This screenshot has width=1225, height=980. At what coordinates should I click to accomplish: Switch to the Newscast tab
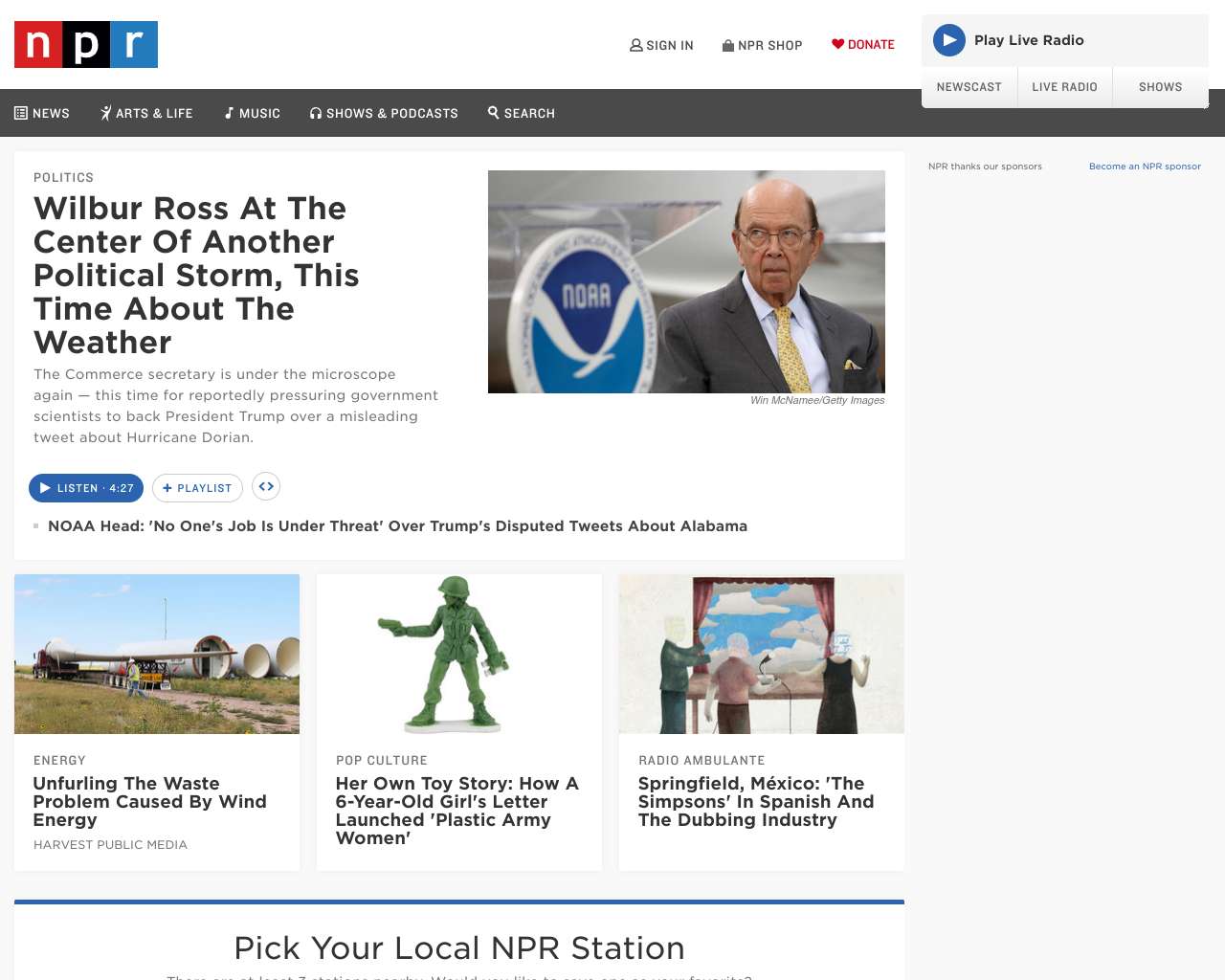[x=969, y=87]
